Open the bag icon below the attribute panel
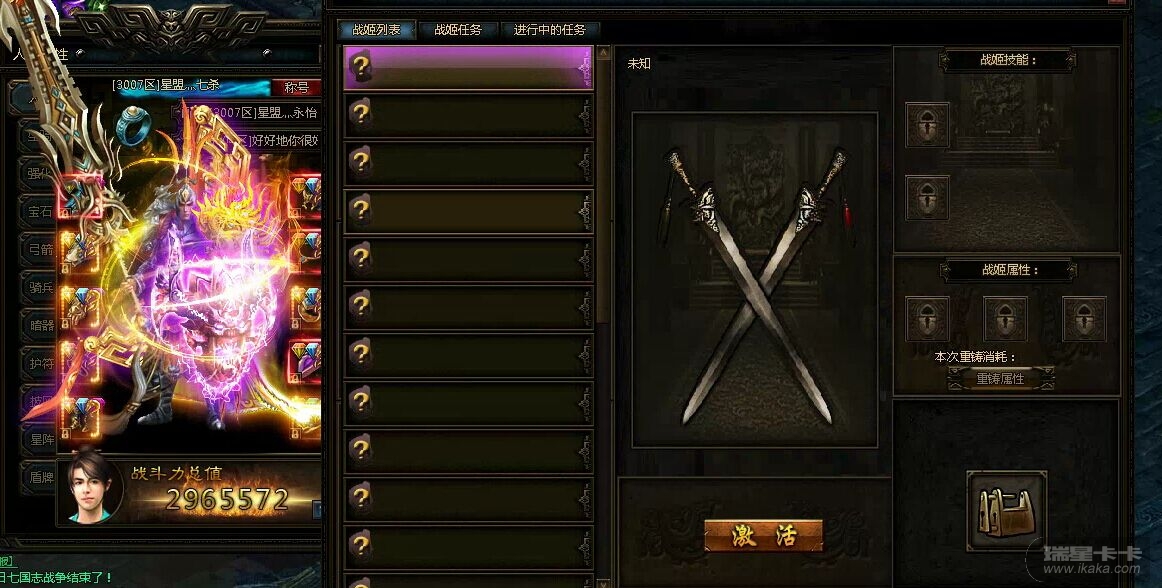 point(1006,509)
